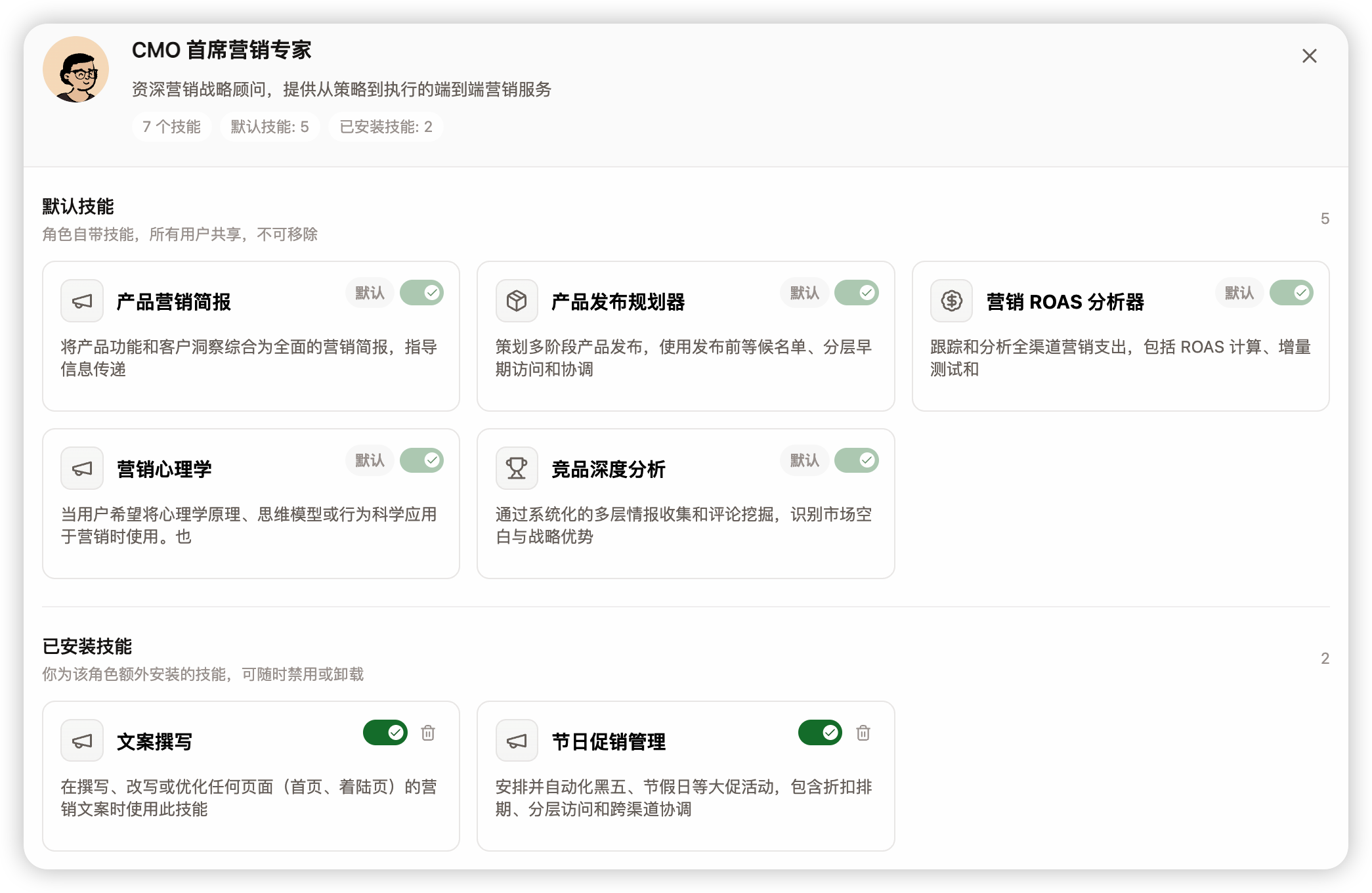Click the box icon for 产品发布规划器
The width and height of the screenshot is (1372, 893).
point(517,301)
